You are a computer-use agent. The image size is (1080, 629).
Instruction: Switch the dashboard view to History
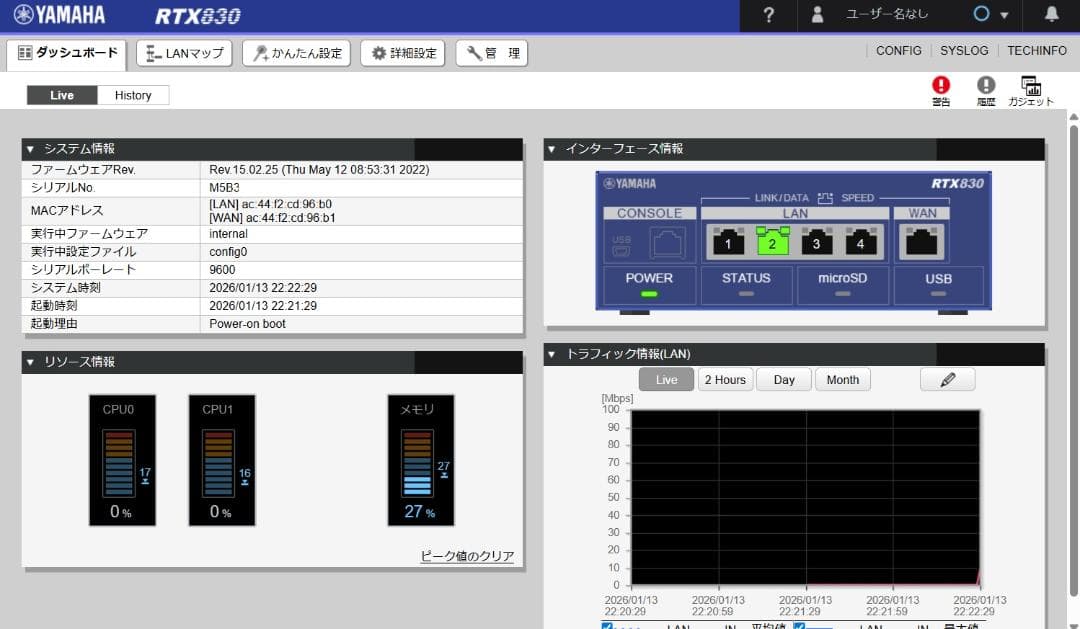click(133, 94)
